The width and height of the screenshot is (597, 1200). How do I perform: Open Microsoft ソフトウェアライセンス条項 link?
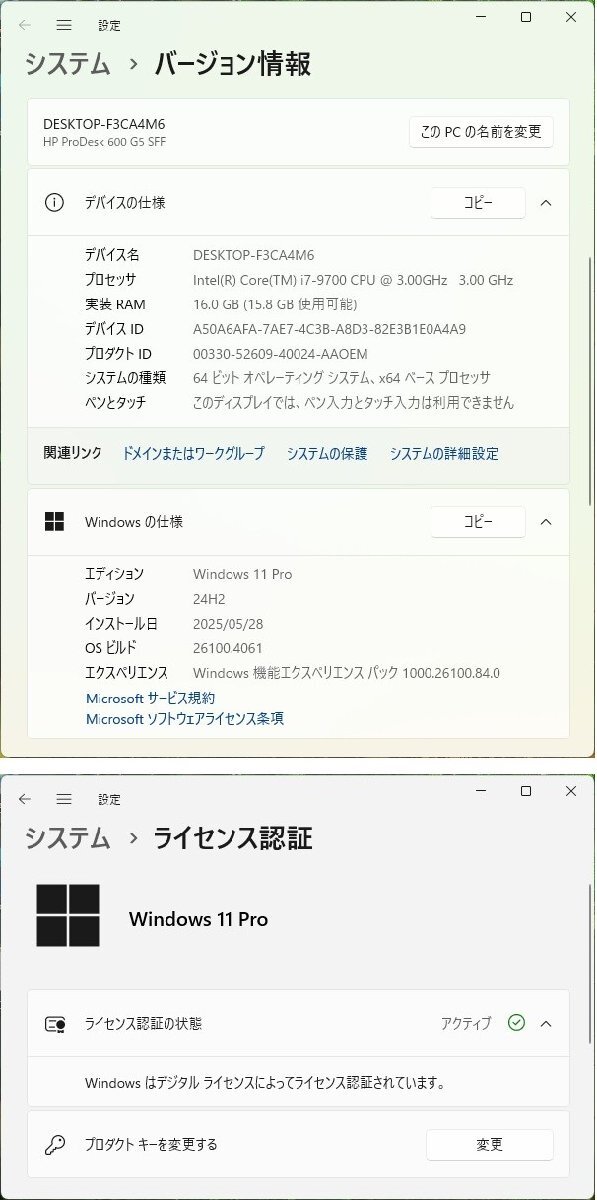pyautogui.click(x=185, y=718)
